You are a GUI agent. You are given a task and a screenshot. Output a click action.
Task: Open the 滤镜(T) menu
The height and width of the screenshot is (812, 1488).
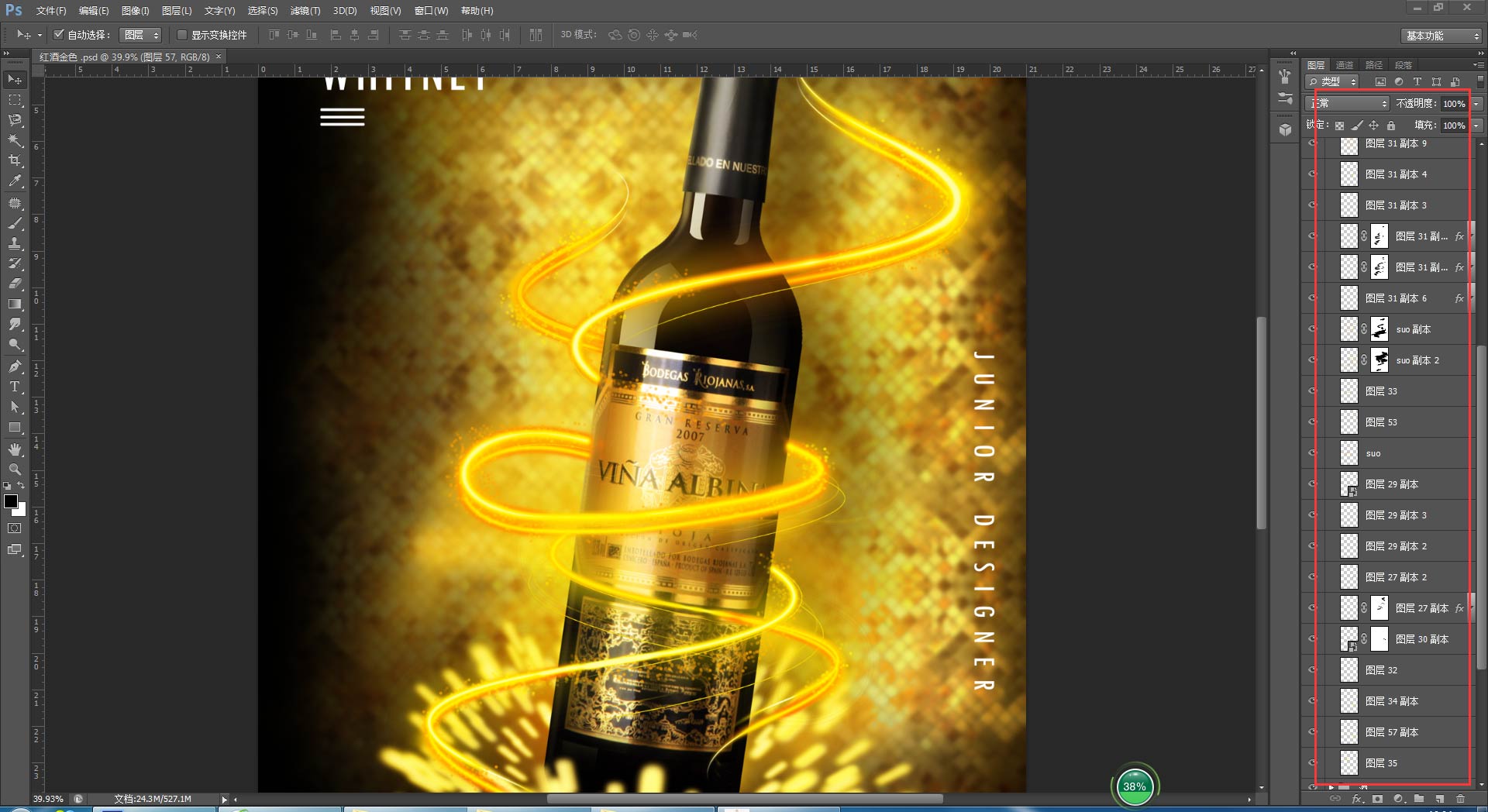click(x=305, y=11)
